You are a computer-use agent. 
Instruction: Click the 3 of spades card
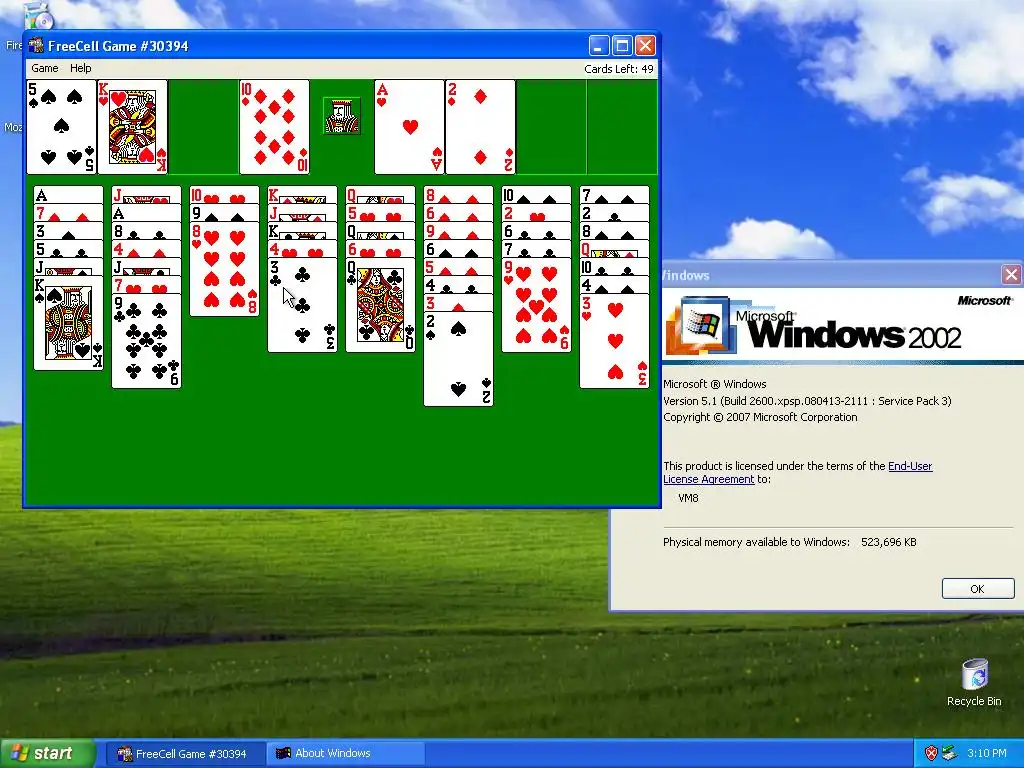[69, 231]
